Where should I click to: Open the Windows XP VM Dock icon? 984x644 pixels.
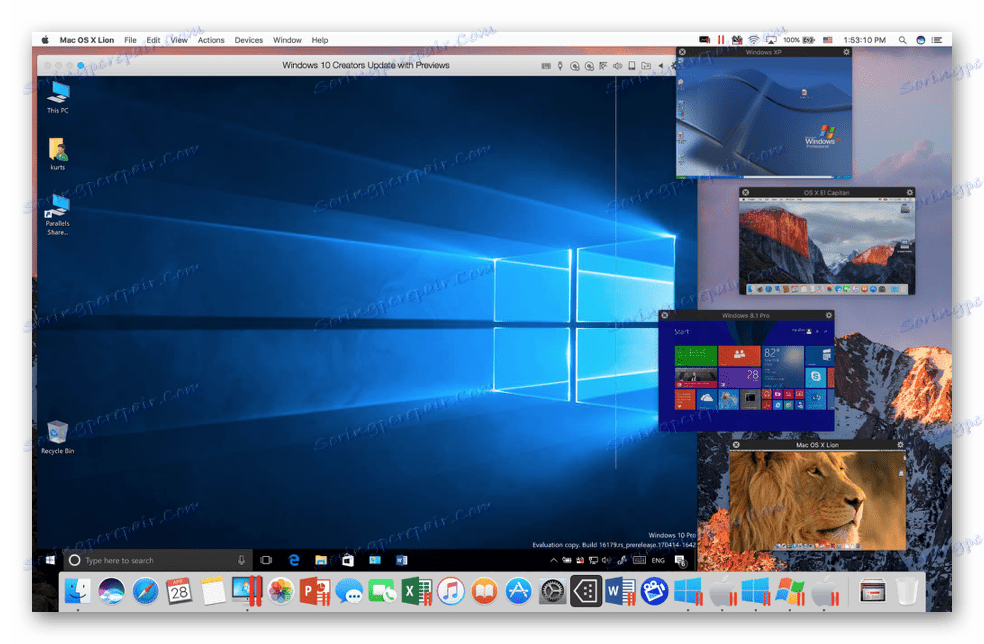pyautogui.click(x=790, y=591)
